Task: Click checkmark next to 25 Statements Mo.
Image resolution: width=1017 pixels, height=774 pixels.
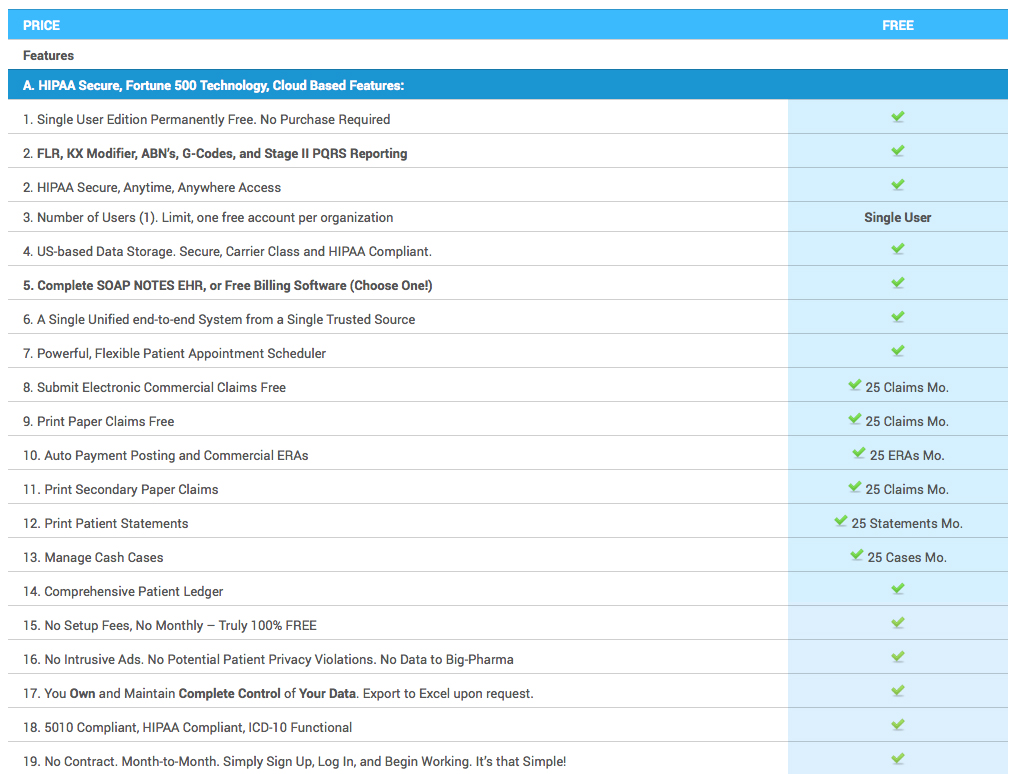Action: [841, 521]
